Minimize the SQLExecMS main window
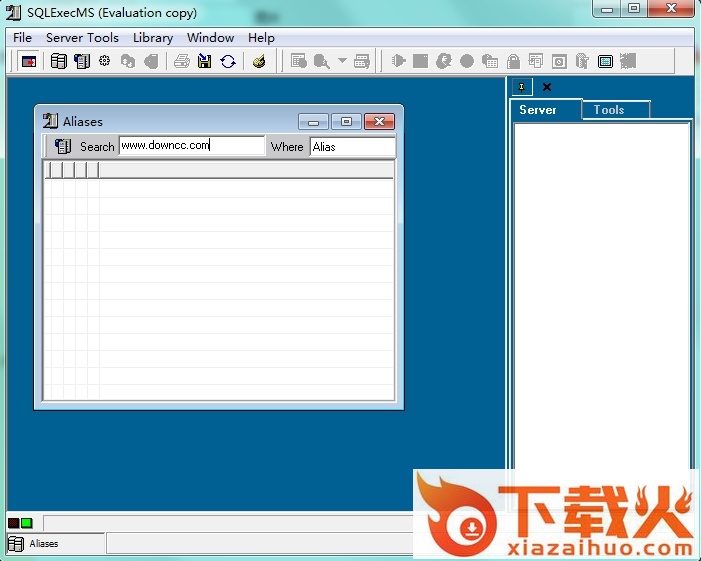The width and height of the screenshot is (701, 561). (x=607, y=9)
